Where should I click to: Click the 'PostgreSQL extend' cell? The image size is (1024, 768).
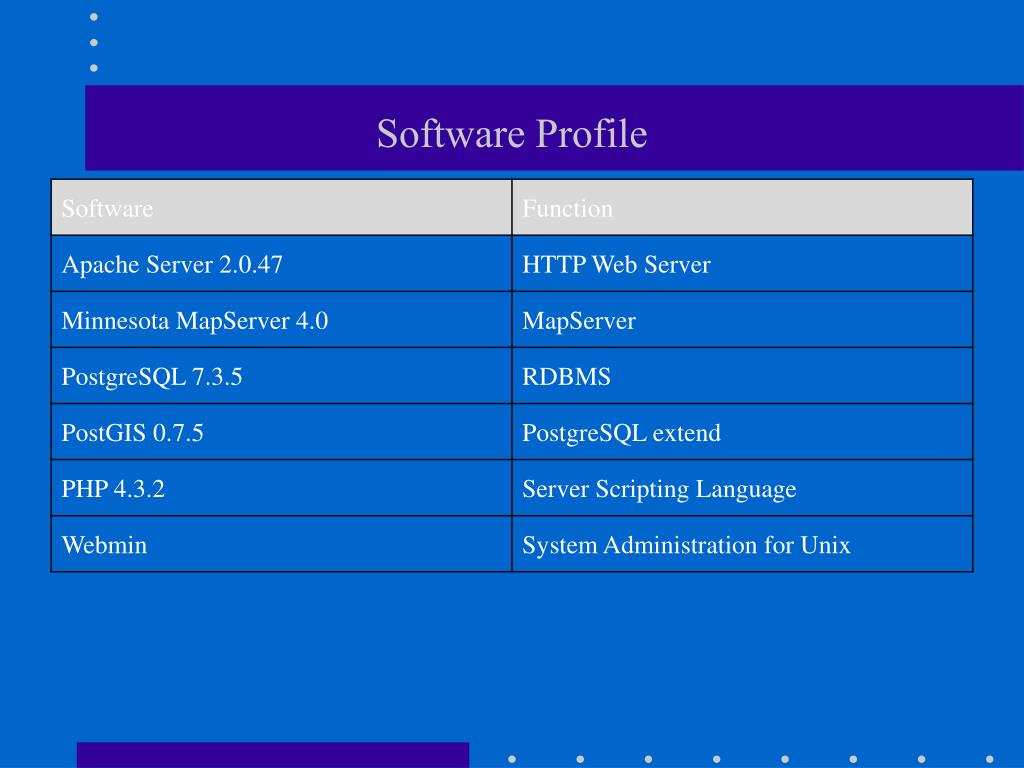point(743,432)
